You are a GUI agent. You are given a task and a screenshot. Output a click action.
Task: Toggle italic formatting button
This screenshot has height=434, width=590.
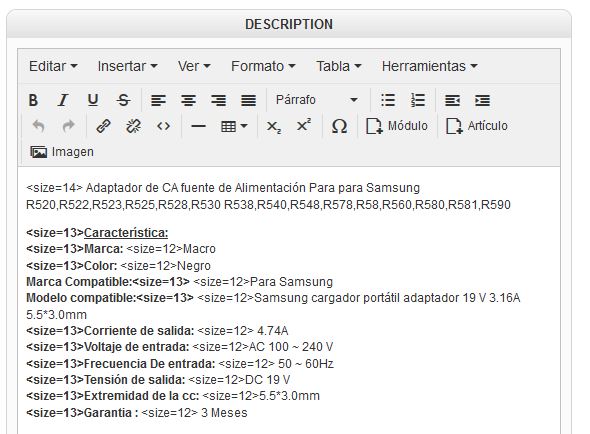point(63,100)
